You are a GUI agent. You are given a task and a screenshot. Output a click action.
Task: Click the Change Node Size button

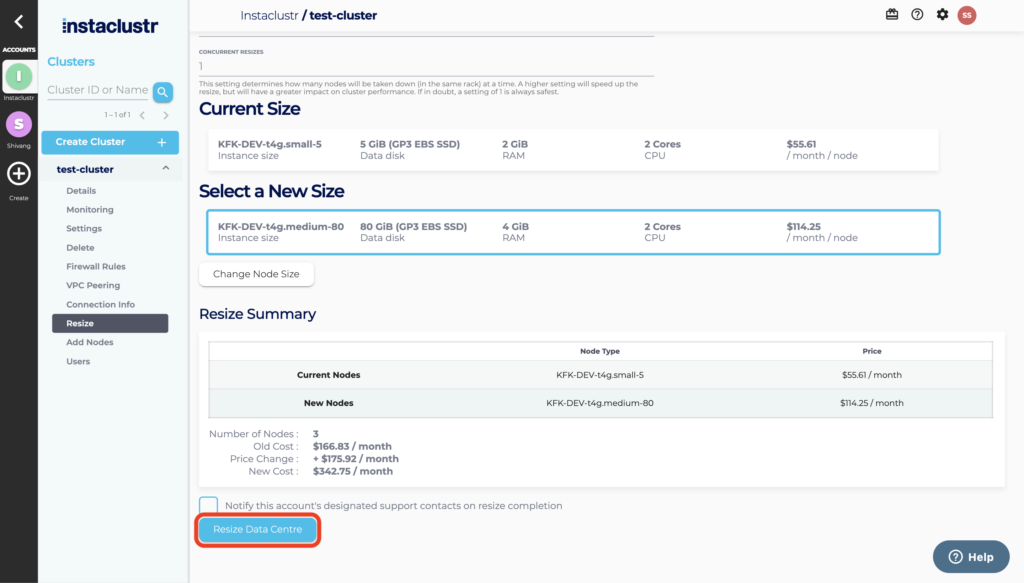click(x=256, y=274)
